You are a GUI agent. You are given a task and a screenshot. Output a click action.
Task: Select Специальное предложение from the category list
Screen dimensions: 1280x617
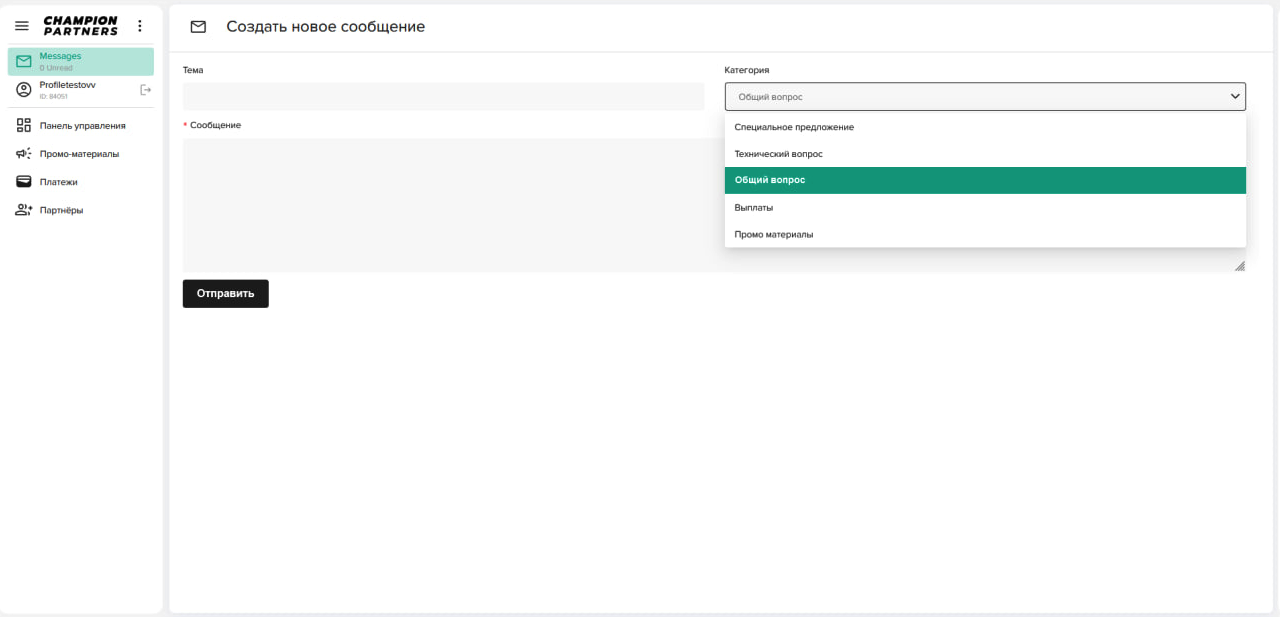(794, 127)
